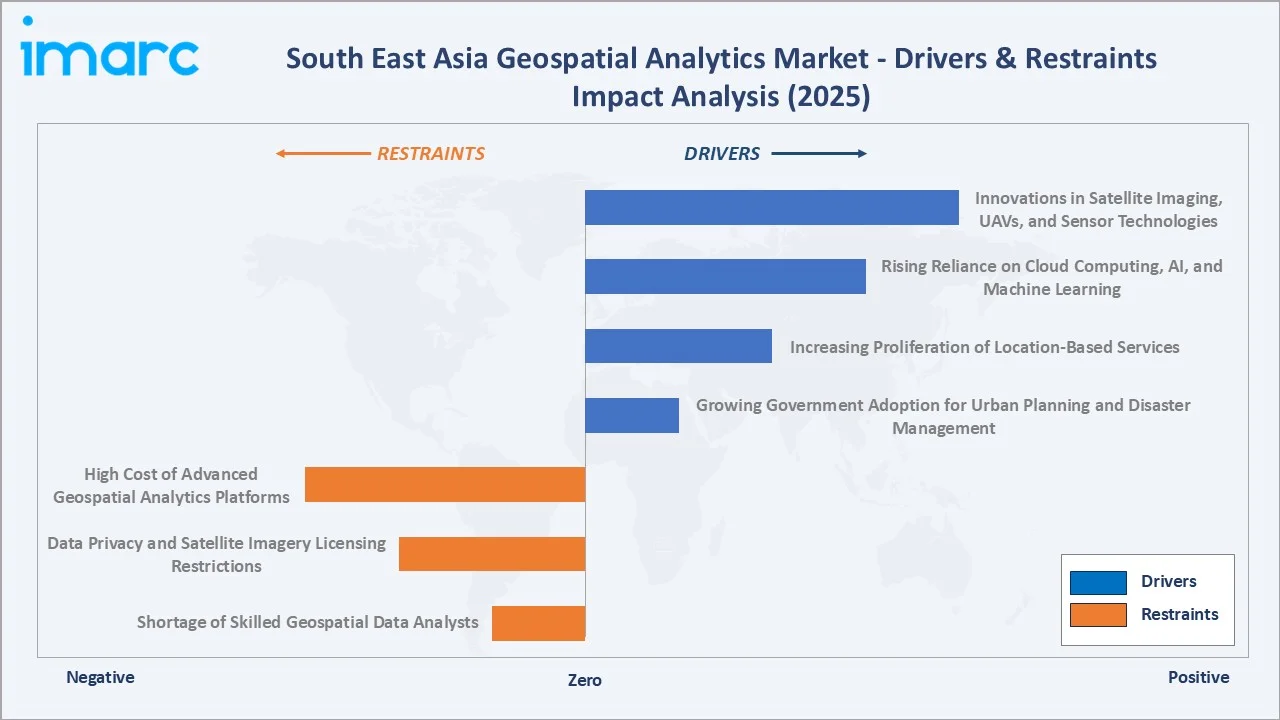This screenshot has width=1280, height=720.
Task: Select the Shortage of Skilled Analysts bar
Action: point(538,623)
